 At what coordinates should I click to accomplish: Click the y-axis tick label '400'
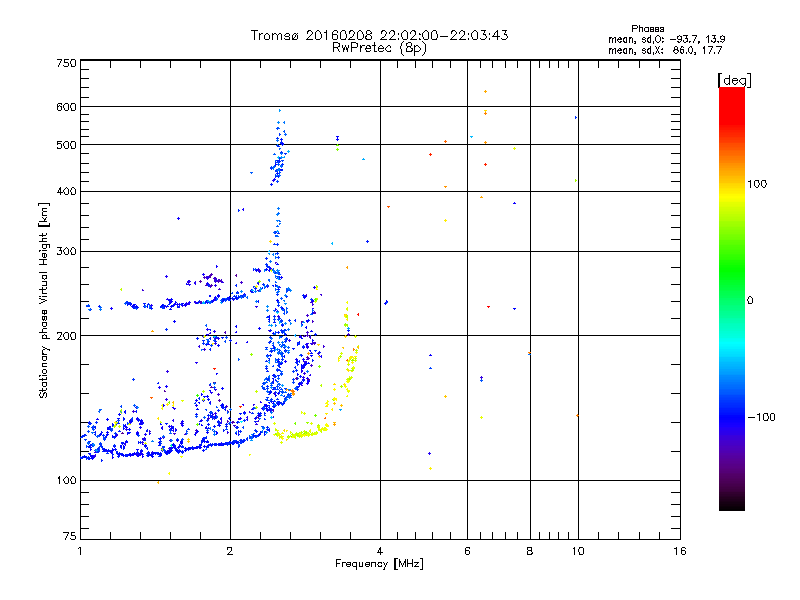(67, 192)
